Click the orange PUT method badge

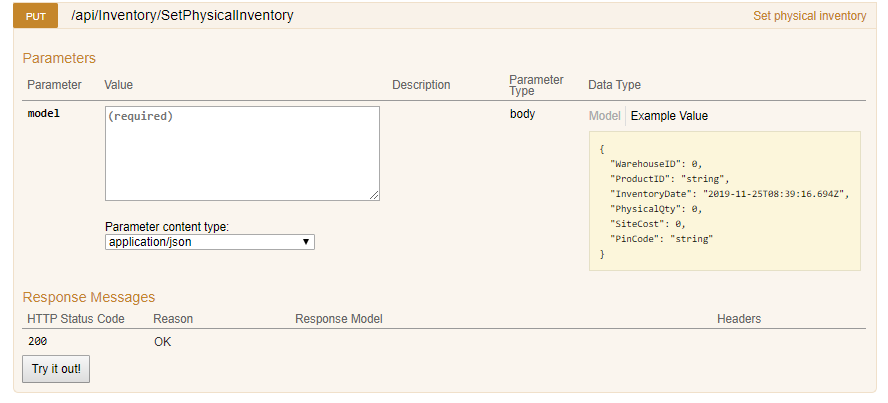[36, 16]
